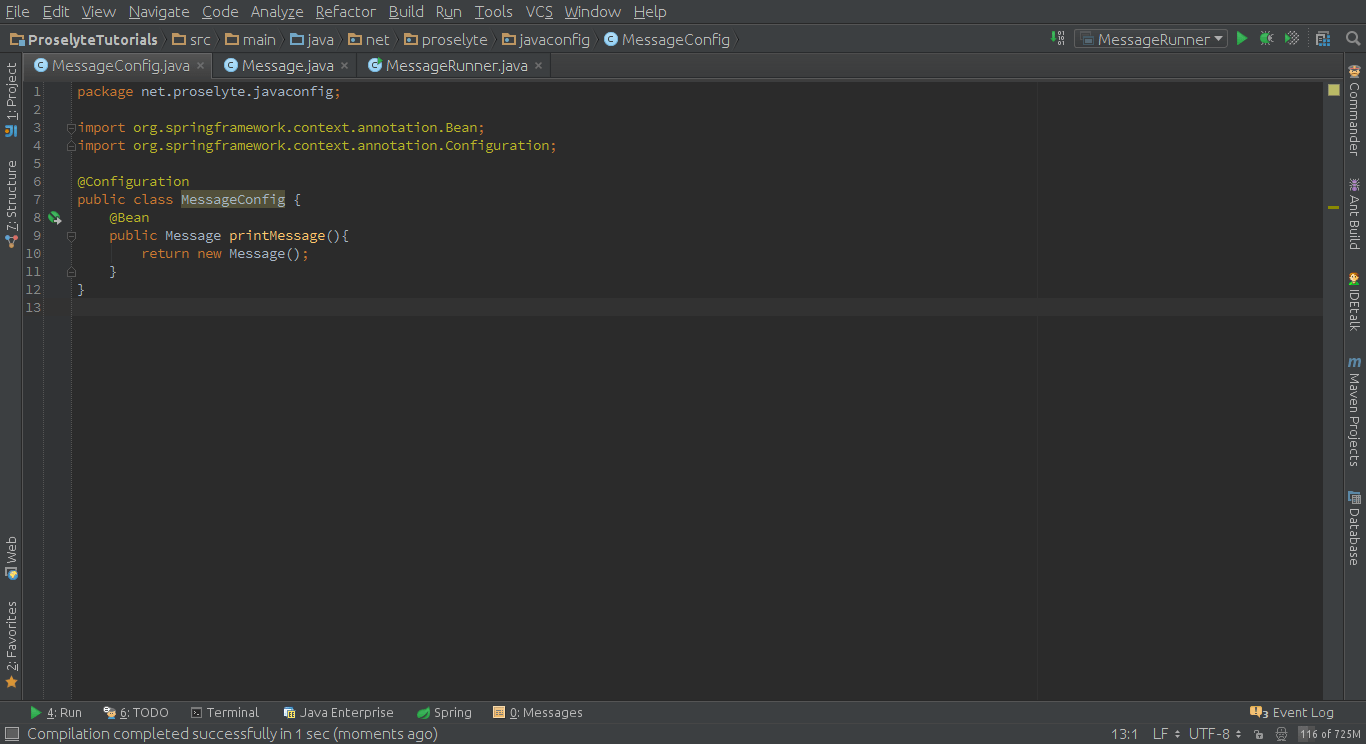Open the 0: Messages tool window
This screenshot has height=744, width=1366.
pos(538,713)
